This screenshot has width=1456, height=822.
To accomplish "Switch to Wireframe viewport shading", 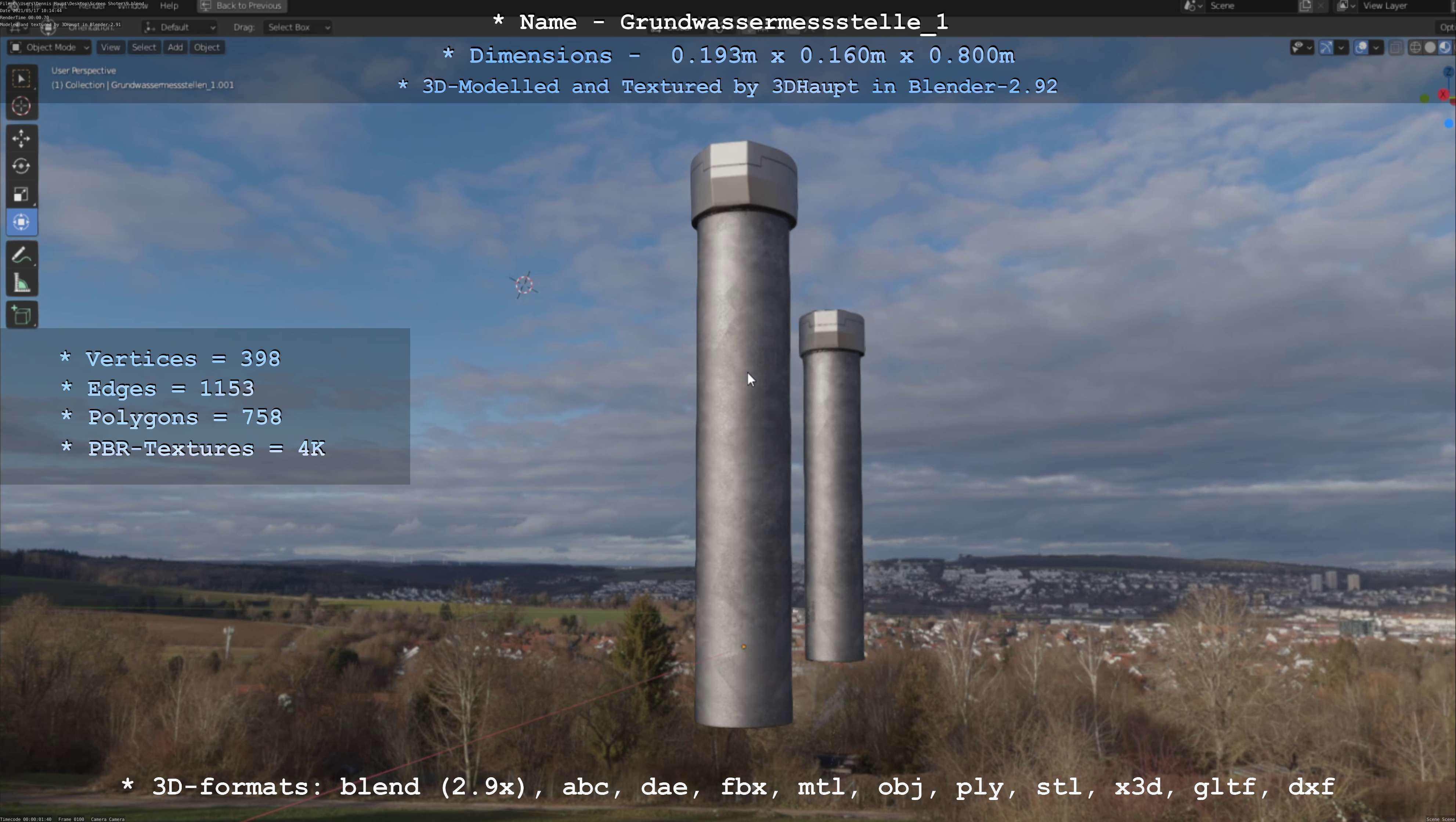I will pyautogui.click(x=1415, y=47).
